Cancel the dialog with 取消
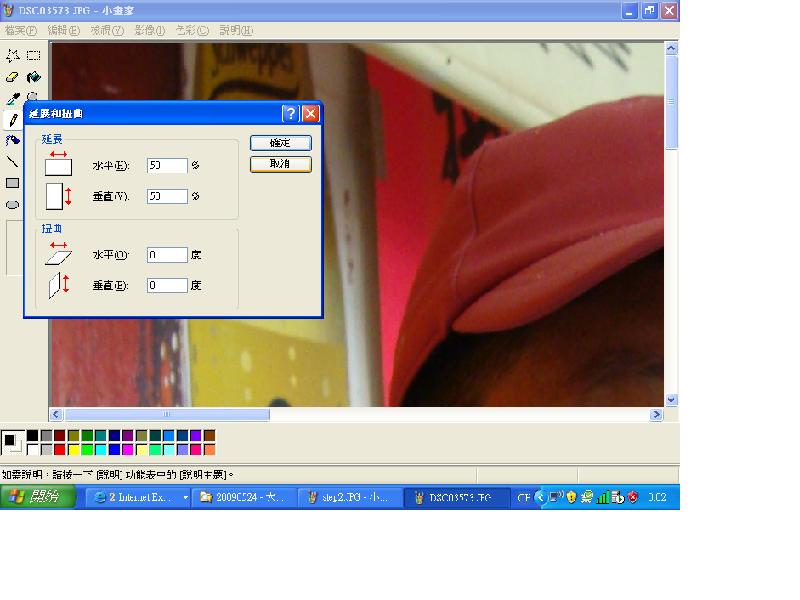 (x=280, y=165)
